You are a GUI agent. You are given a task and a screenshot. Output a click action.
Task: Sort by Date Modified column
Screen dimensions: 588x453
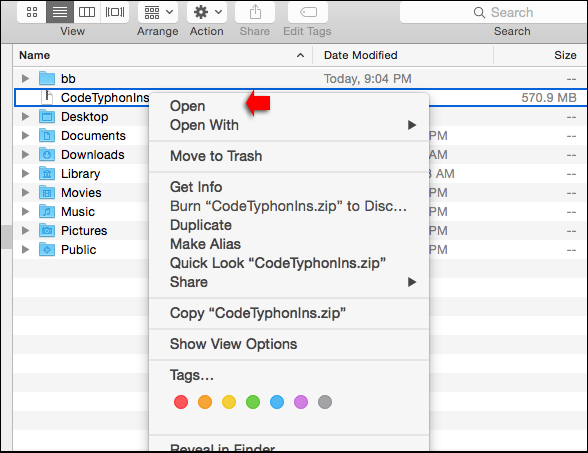click(x=403, y=56)
